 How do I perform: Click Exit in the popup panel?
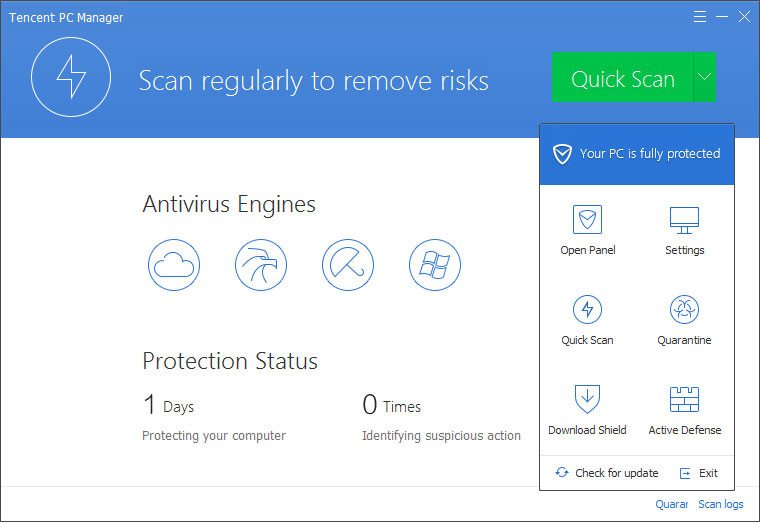[x=699, y=473]
